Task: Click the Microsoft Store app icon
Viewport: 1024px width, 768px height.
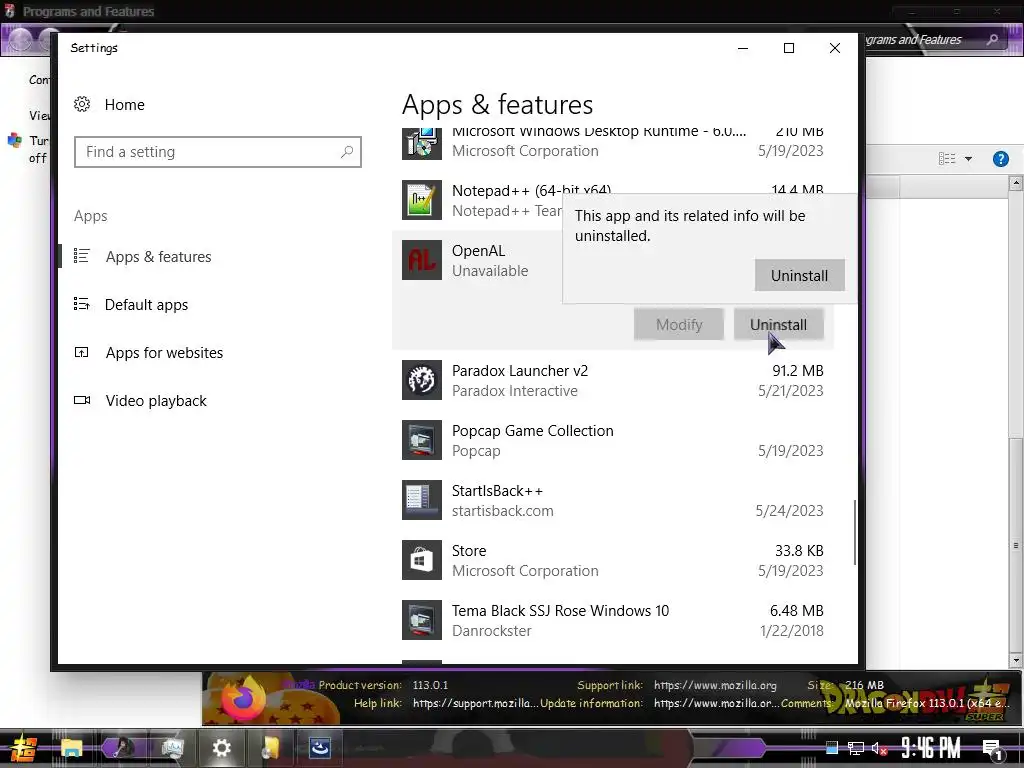Action: [421, 560]
